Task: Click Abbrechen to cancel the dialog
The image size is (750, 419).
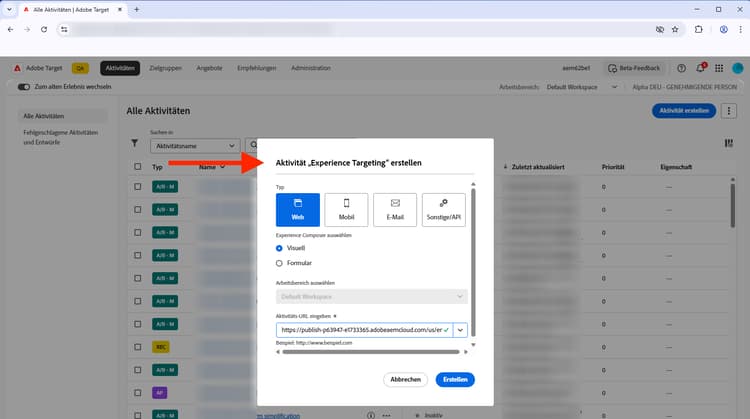Action: [405, 379]
